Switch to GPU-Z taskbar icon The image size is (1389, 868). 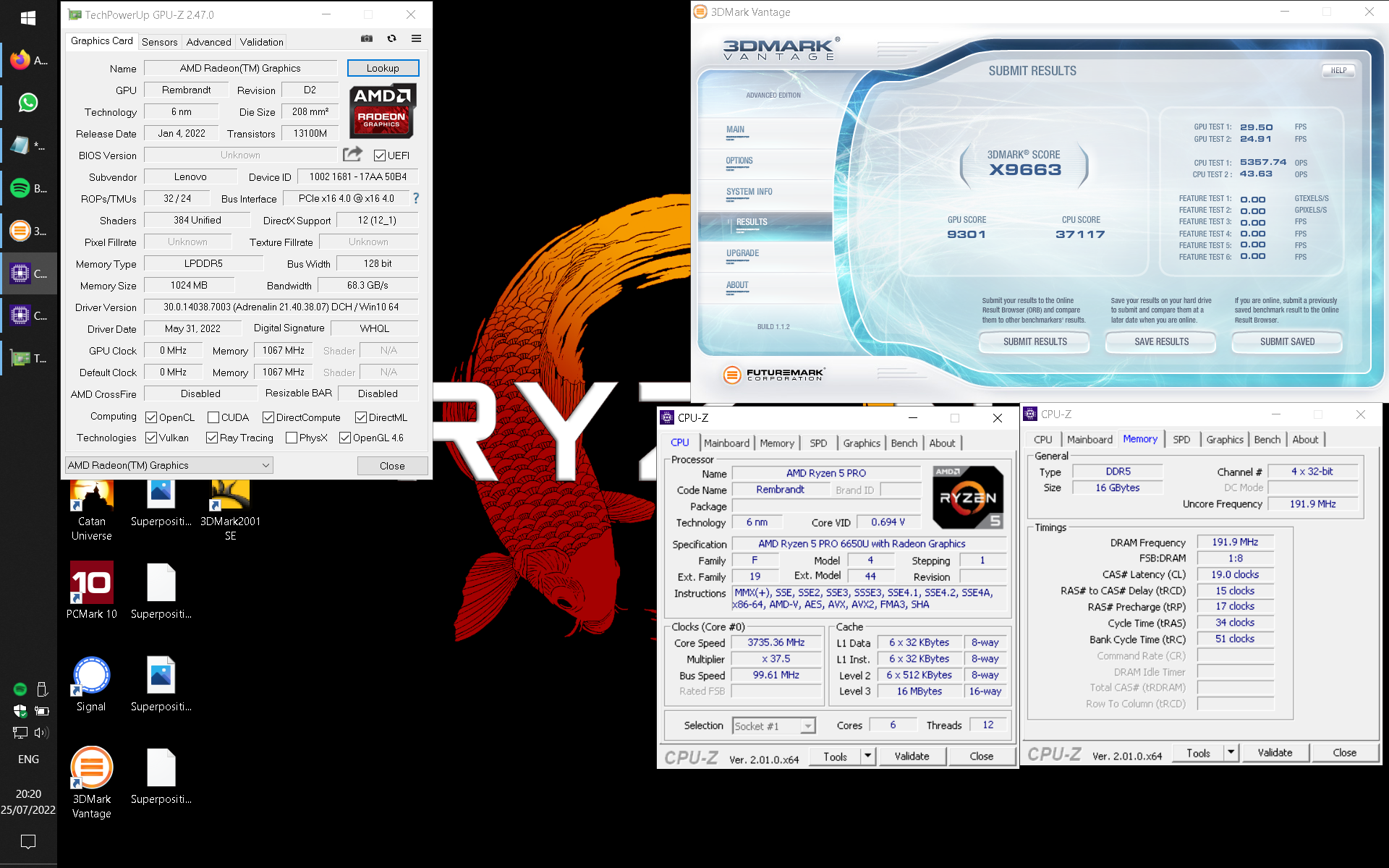28,358
